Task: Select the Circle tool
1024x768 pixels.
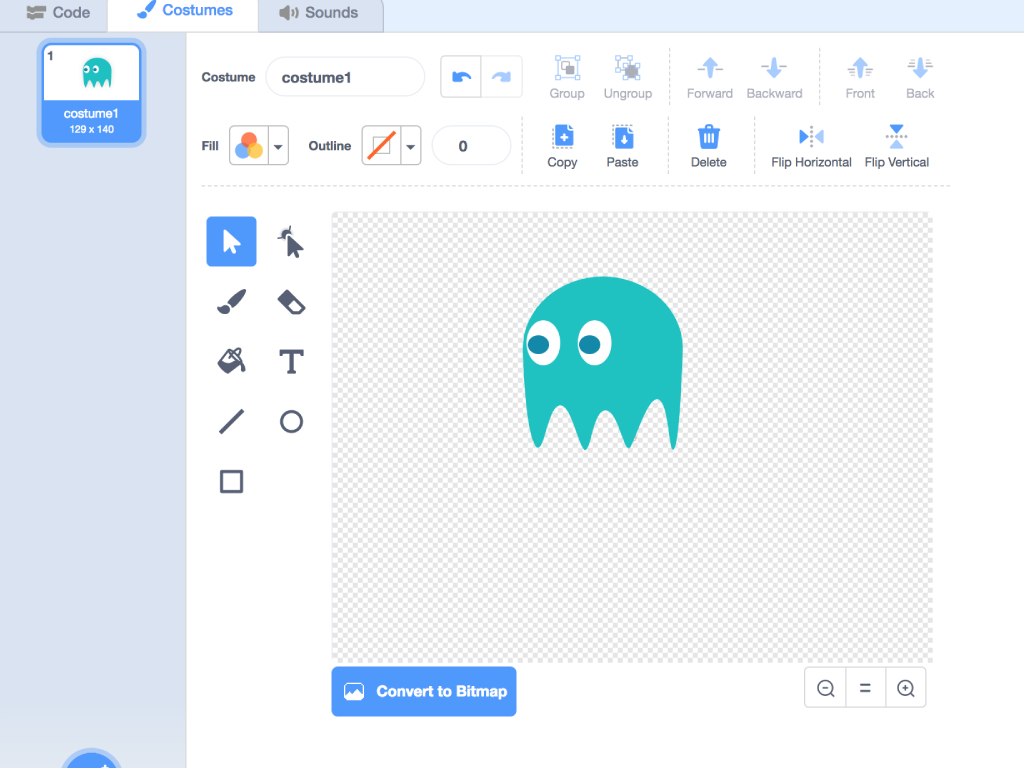Action: tap(291, 421)
